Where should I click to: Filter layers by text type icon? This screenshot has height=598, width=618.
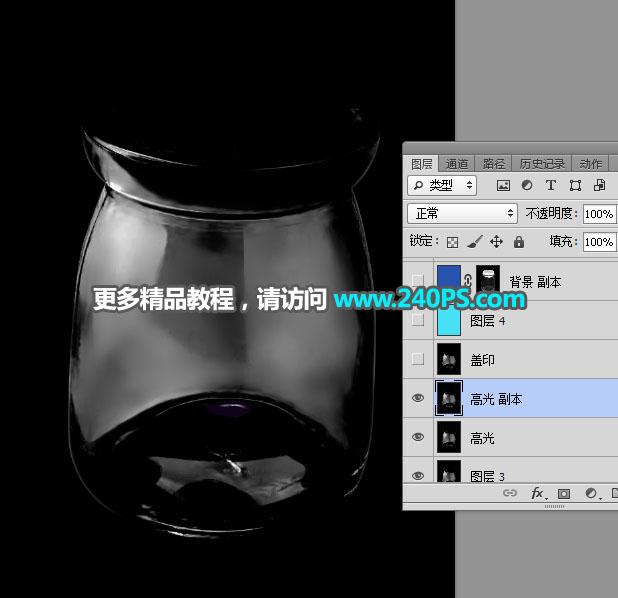[x=551, y=185]
